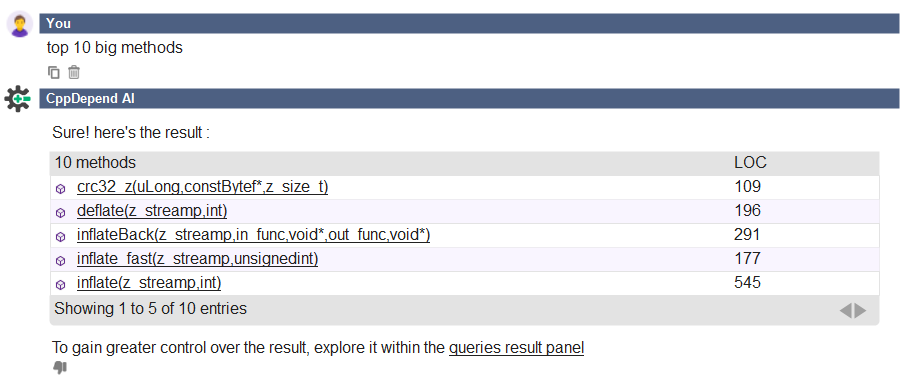
Task: Go to next page of results arrow
Action: (x=861, y=311)
